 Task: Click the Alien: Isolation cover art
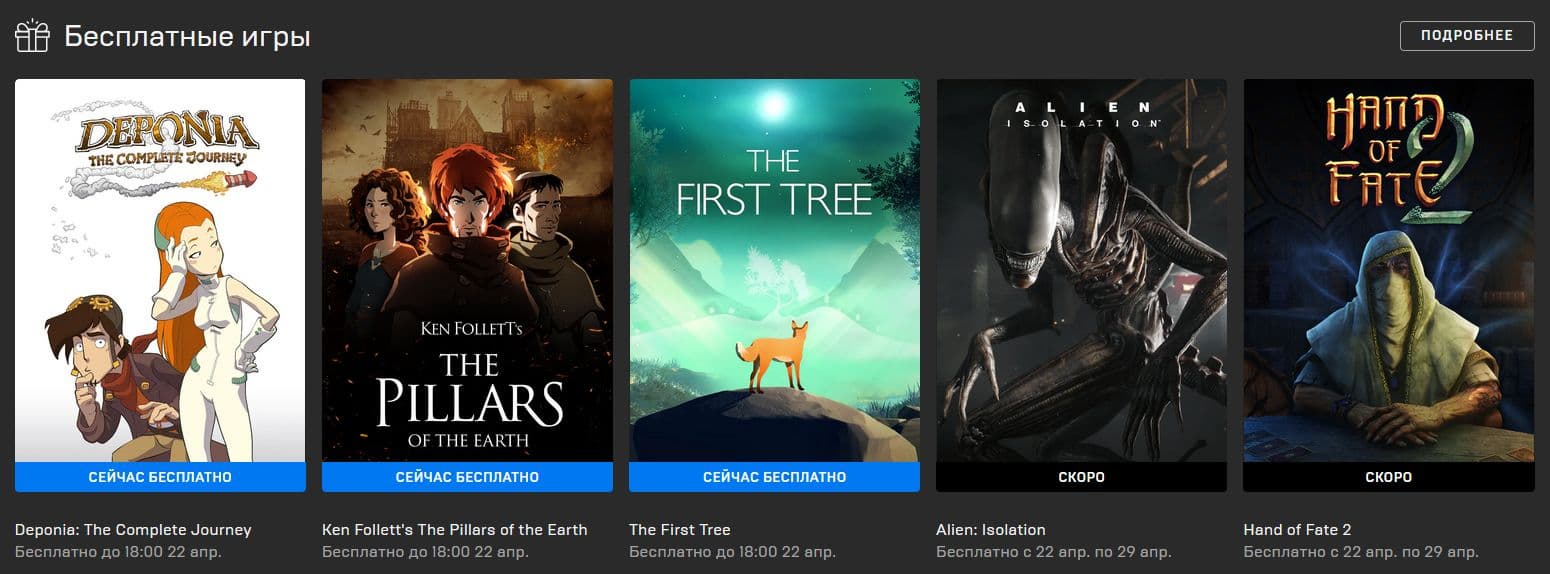[1081, 270]
